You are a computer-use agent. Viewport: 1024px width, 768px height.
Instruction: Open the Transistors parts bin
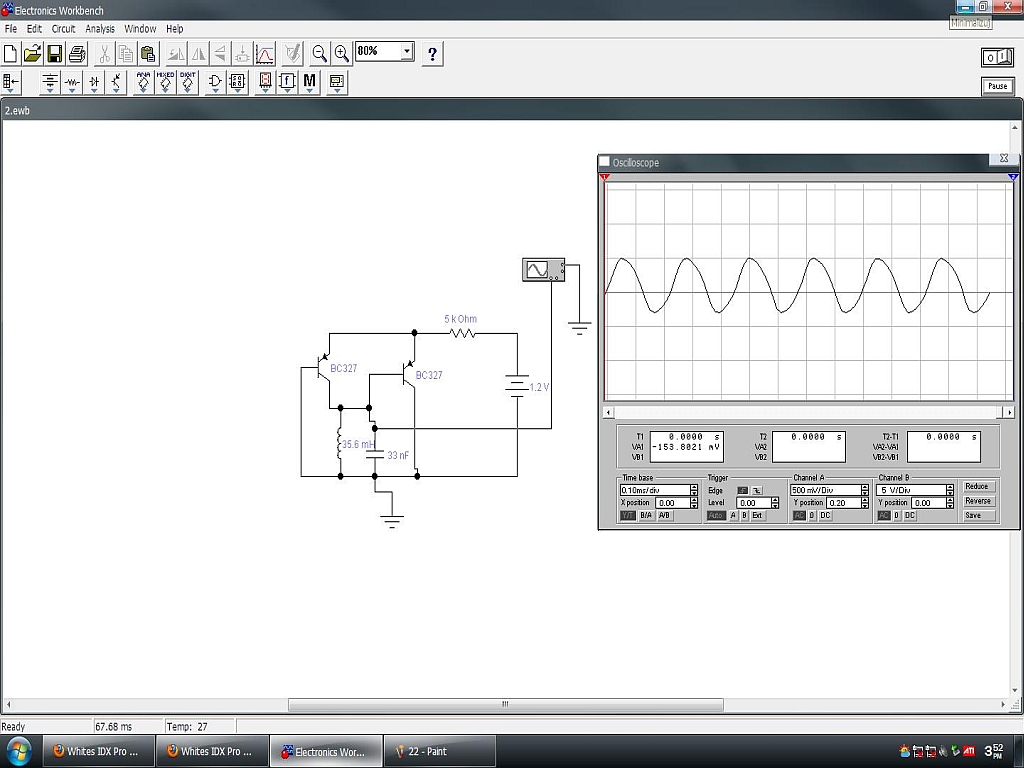pos(116,82)
